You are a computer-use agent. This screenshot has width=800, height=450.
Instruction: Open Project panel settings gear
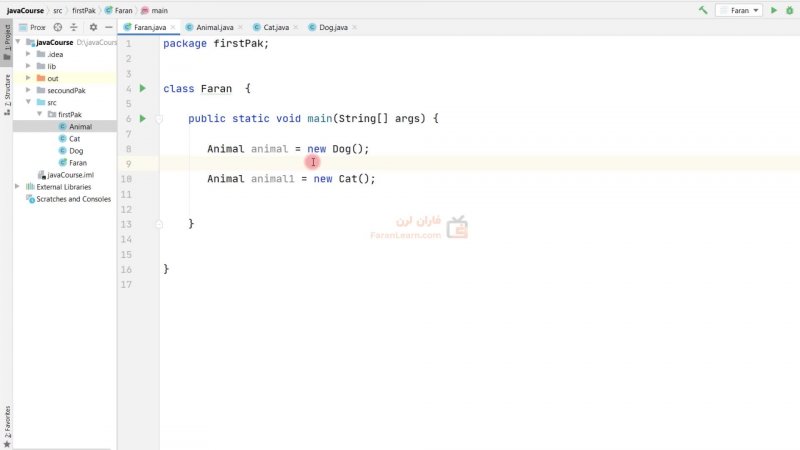tap(93, 27)
